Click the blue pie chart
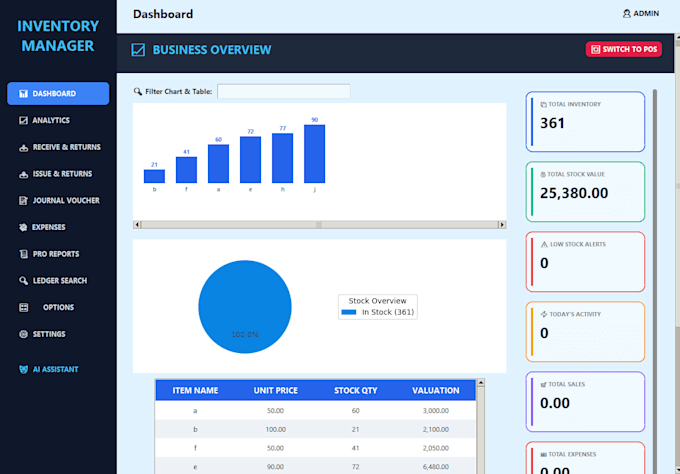Viewport: 680px width, 474px height. pos(245,307)
